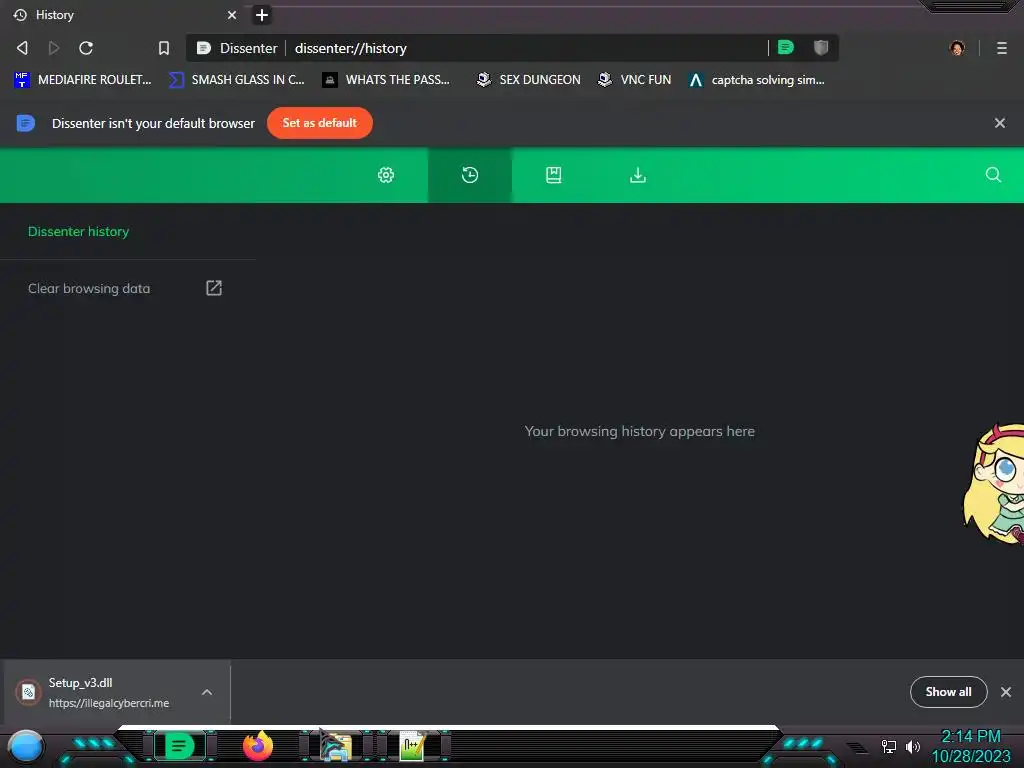Open the browser hamburger menu
Screen dimensions: 1024x768
pyautogui.click(x=1002, y=48)
